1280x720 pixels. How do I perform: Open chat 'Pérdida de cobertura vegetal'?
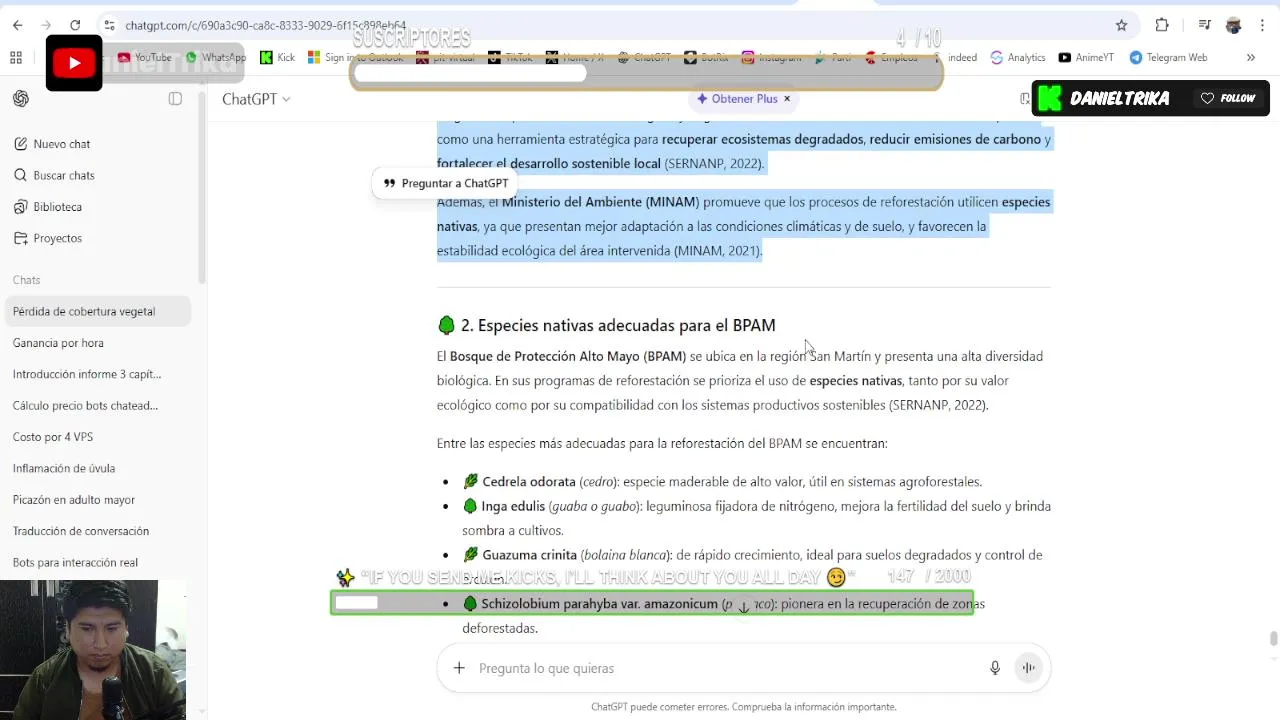click(98, 311)
